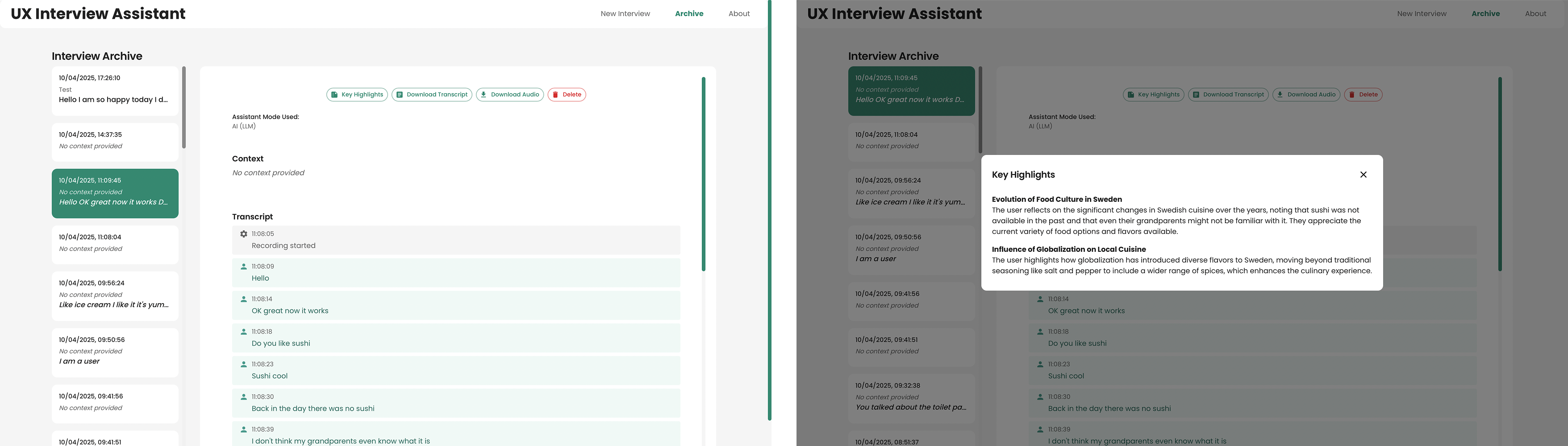The image size is (1568, 446).
Task: Click the green detail panel scrollbar, left view
Action: tap(704, 174)
